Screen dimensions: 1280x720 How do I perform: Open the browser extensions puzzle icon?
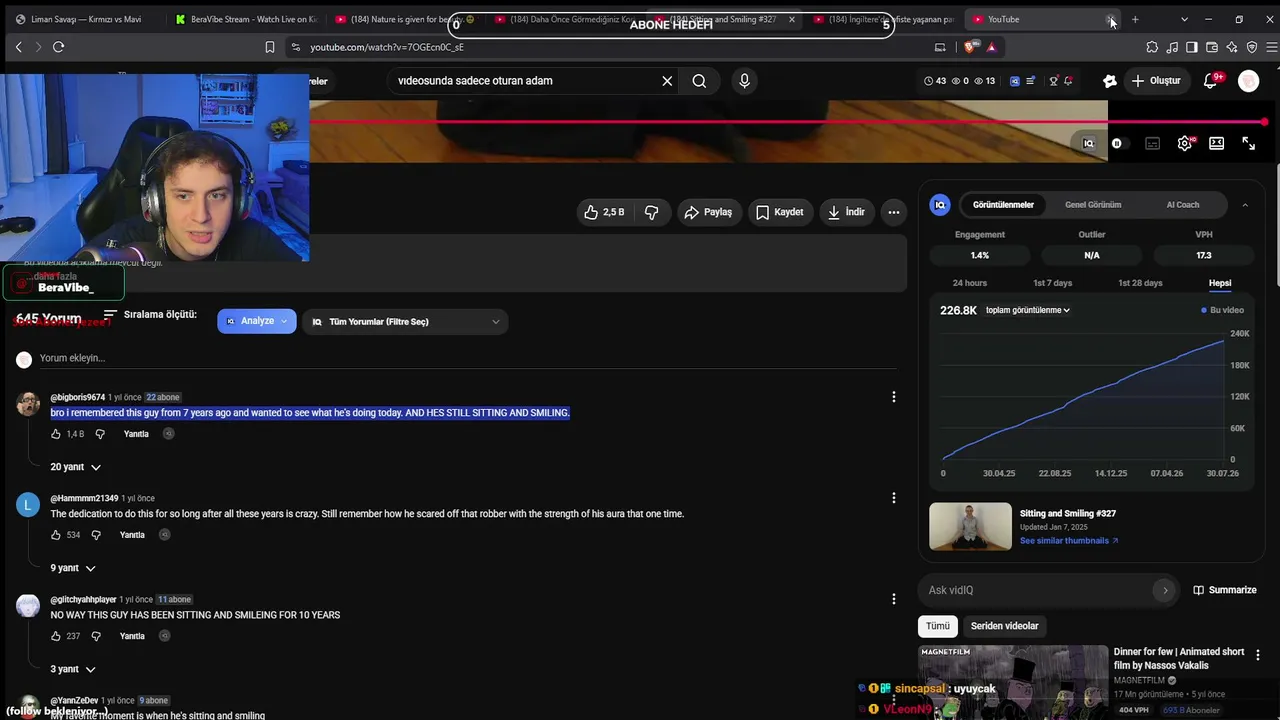click(1152, 47)
